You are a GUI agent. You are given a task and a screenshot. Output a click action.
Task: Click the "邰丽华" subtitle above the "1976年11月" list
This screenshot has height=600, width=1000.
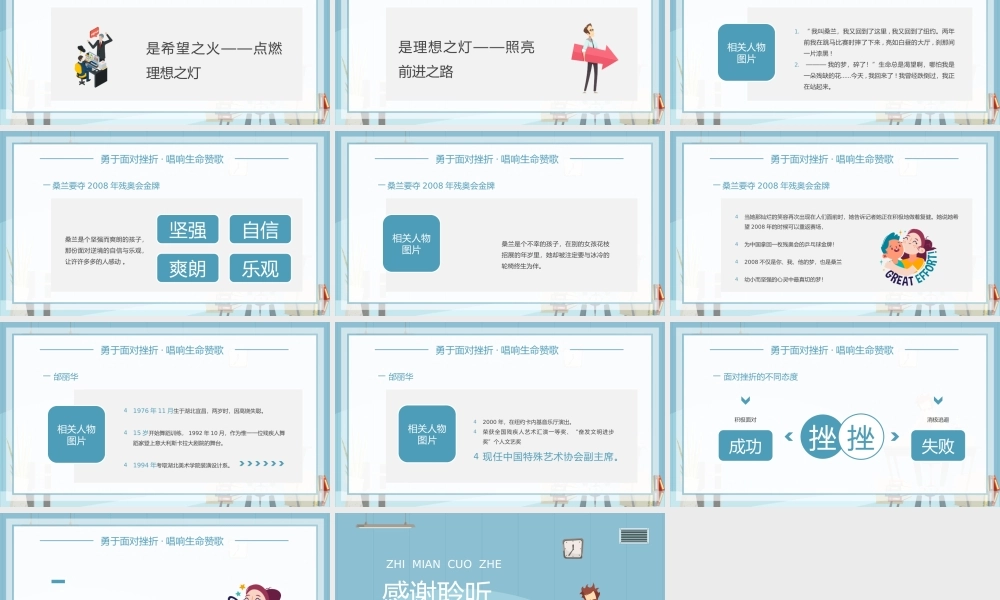click(x=66, y=377)
